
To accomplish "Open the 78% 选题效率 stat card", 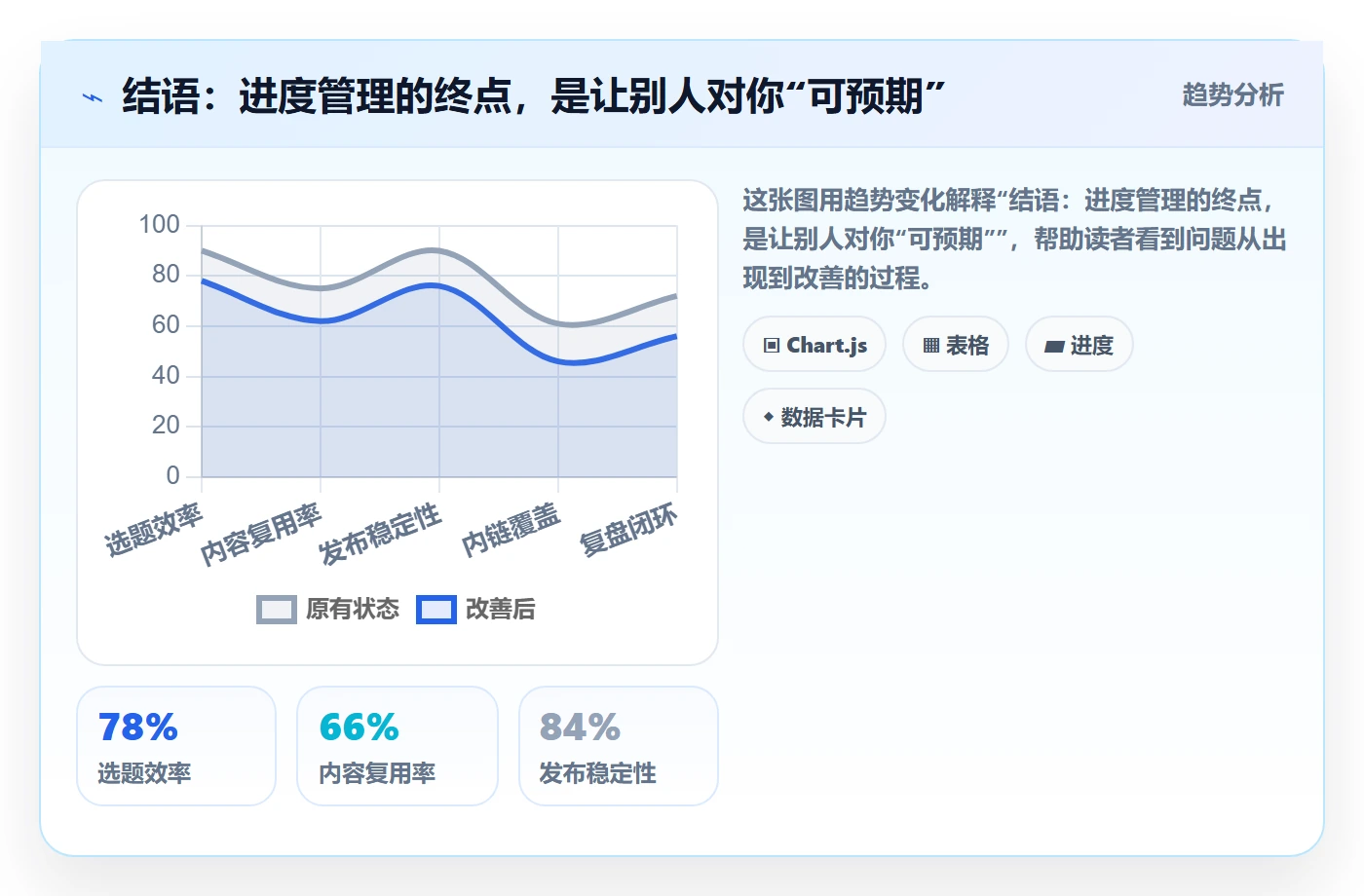I will pos(176,746).
